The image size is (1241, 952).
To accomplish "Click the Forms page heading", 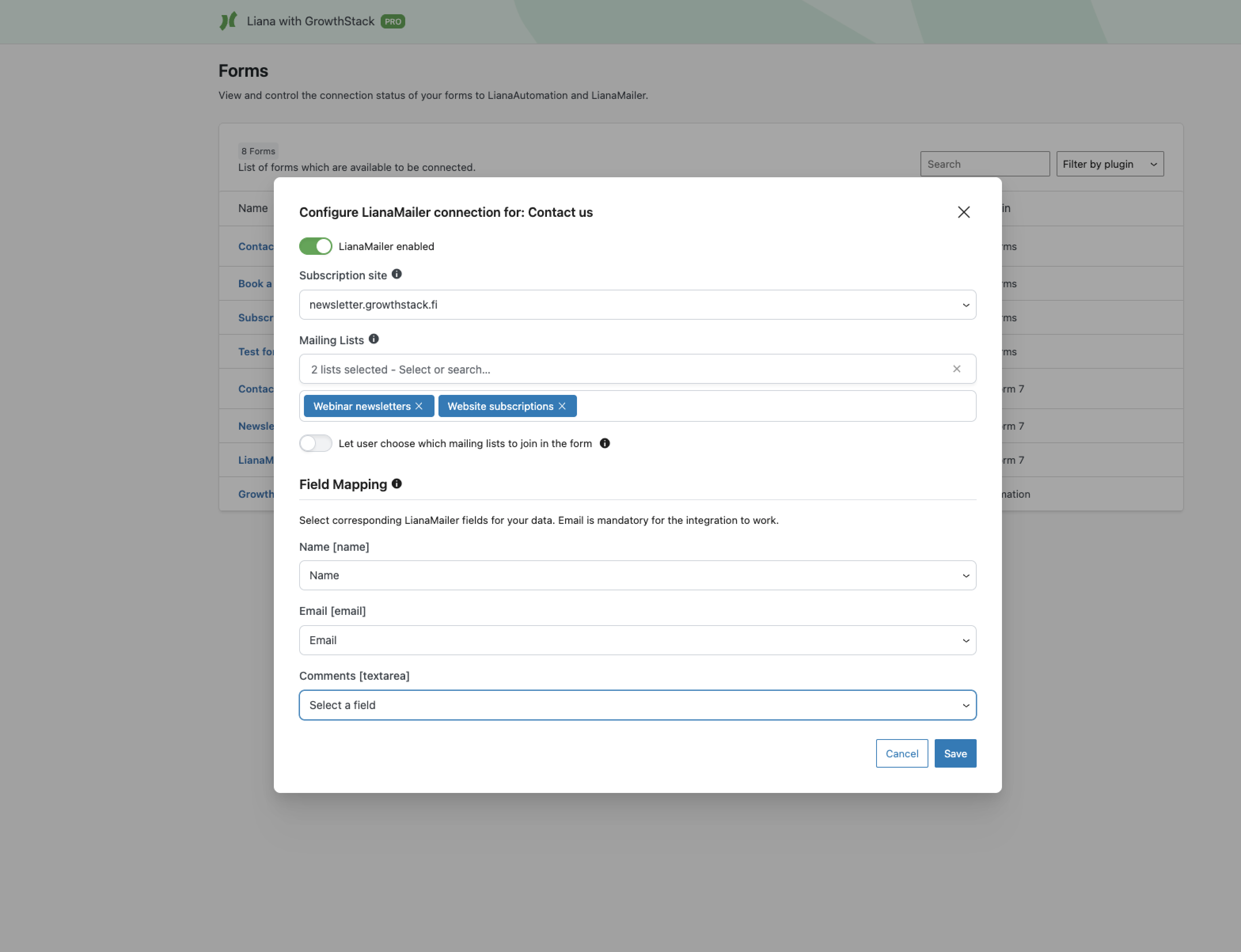I will tap(243, 71).
